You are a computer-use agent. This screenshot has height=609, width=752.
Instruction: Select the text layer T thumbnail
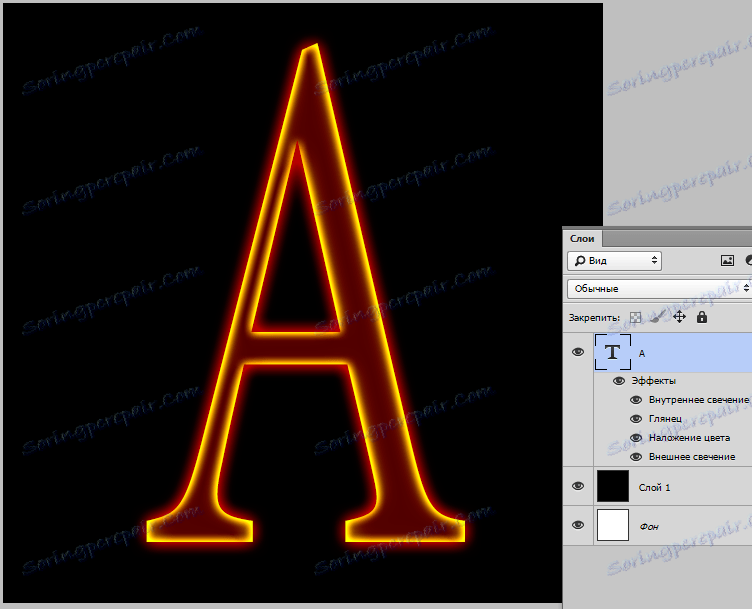click(x=612, y=352)
